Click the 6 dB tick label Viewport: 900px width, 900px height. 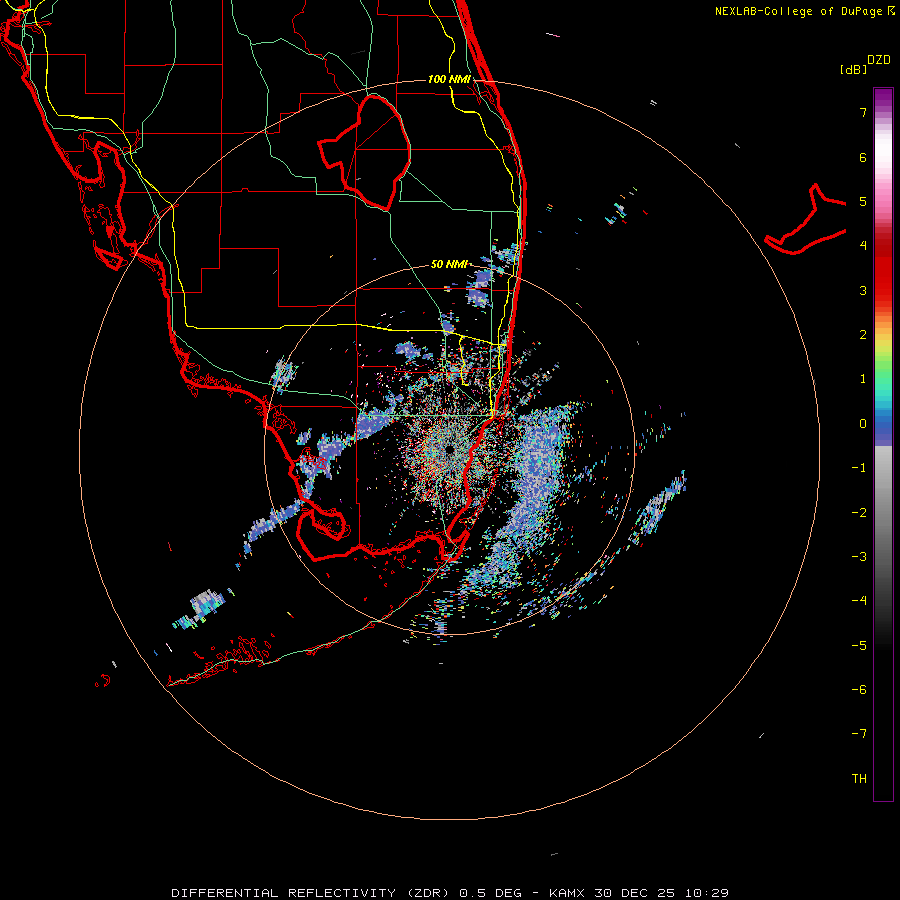863,157
